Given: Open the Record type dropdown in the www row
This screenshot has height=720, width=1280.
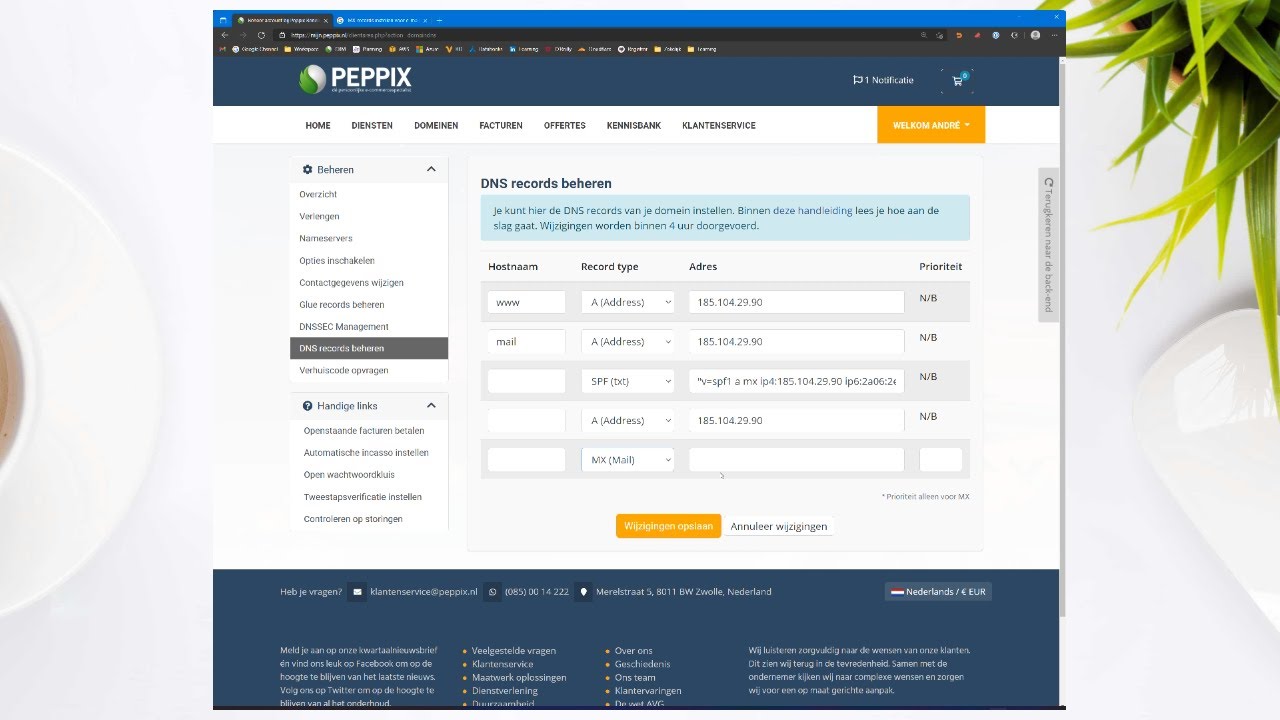Looking at the screenshot, I should tap(628, 302).
